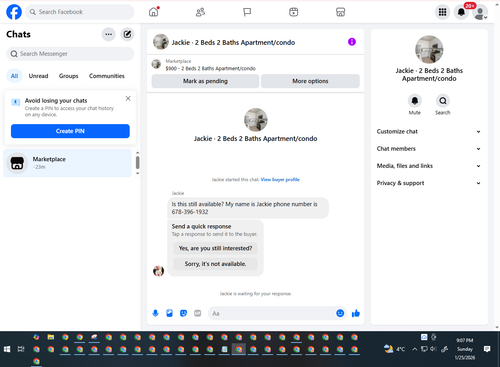Send quick response Yes, are you still interested?

click(x=215, y=248)
